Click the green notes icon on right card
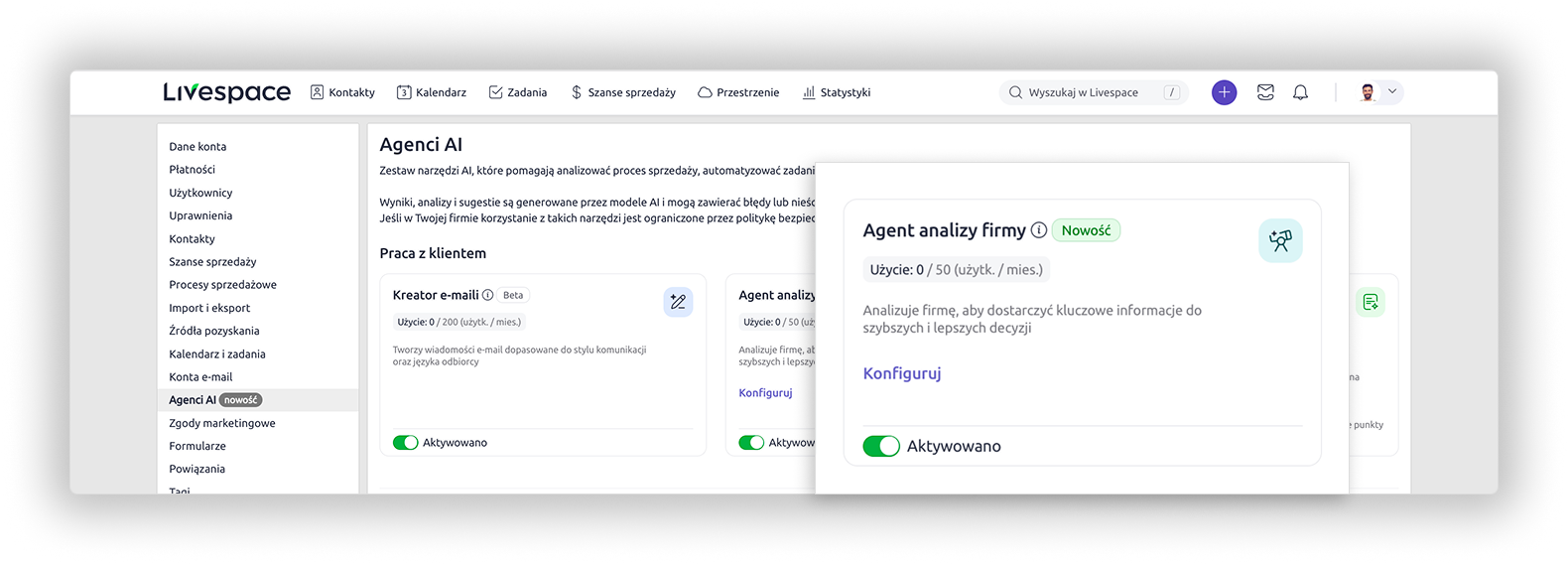This screenshot has width=1568, height=564. pos(1371,302)
